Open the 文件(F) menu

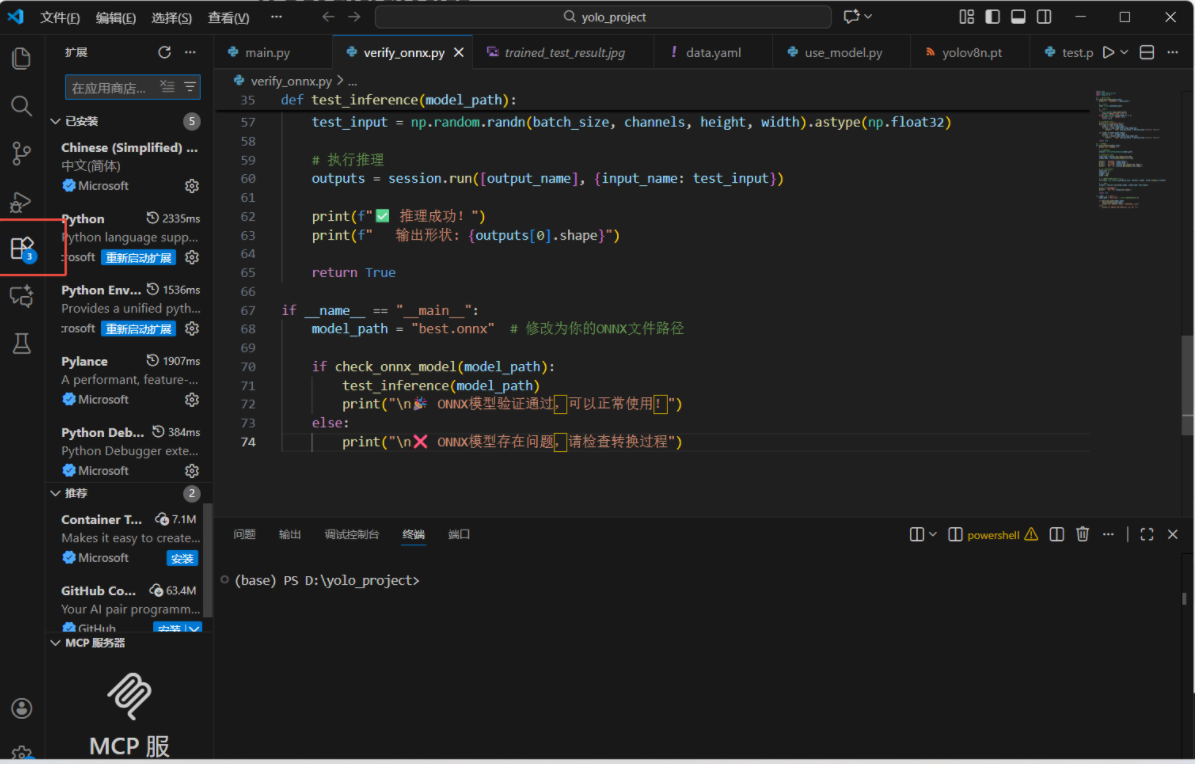[59, 17]
